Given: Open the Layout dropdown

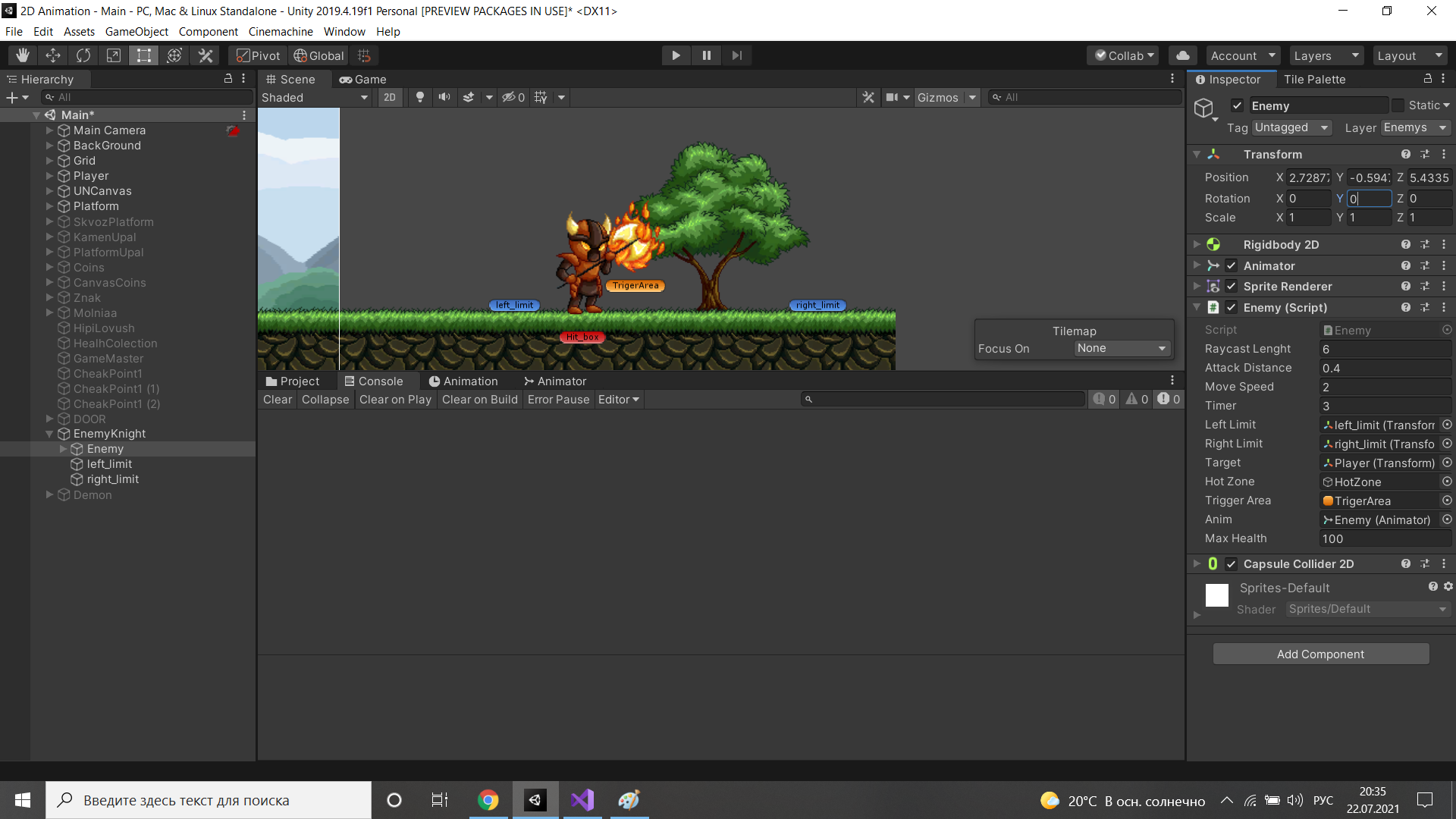Looking at the screenshot, I should (1409, 55).
